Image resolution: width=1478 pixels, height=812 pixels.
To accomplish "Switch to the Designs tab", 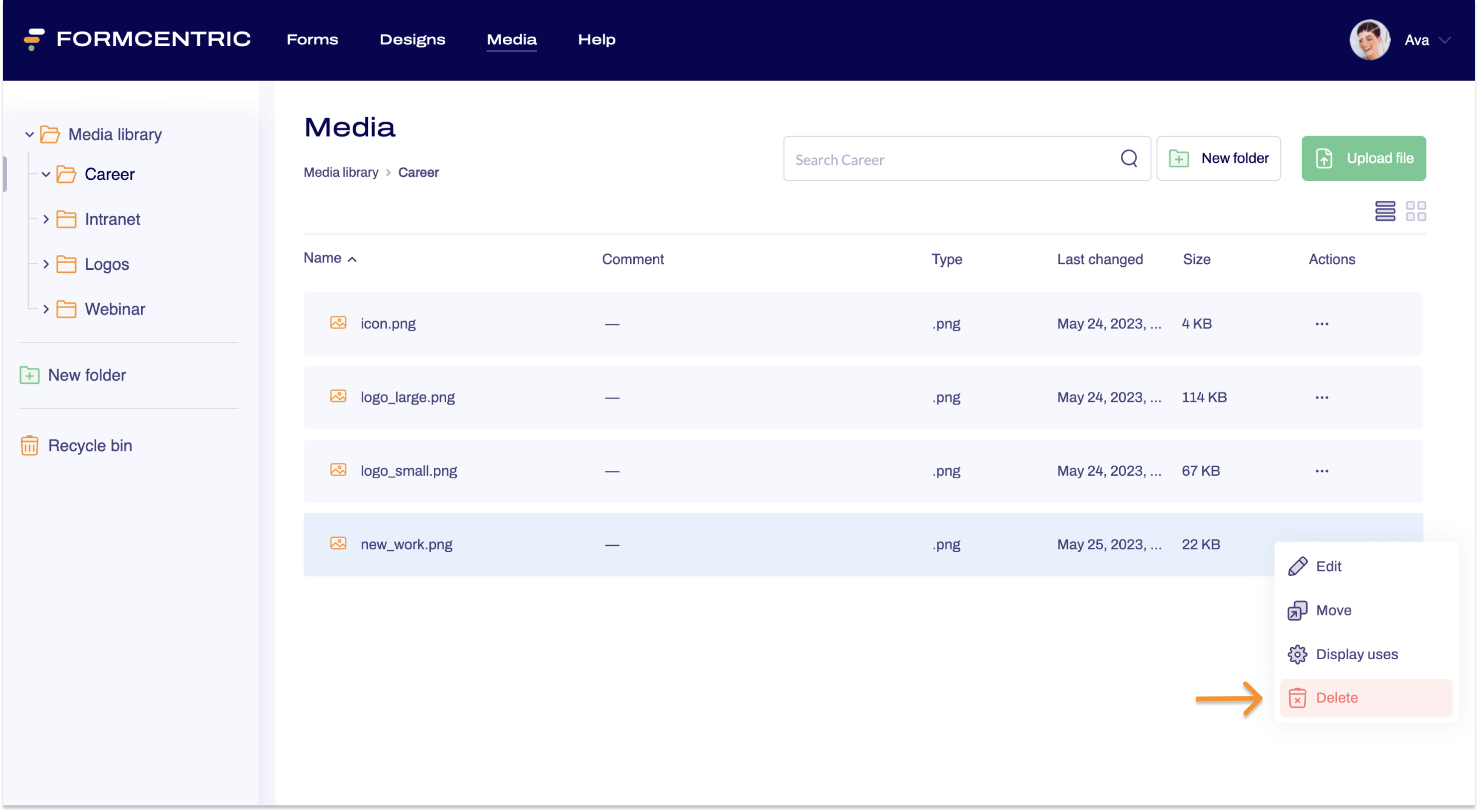I will (x=412, y=40).
